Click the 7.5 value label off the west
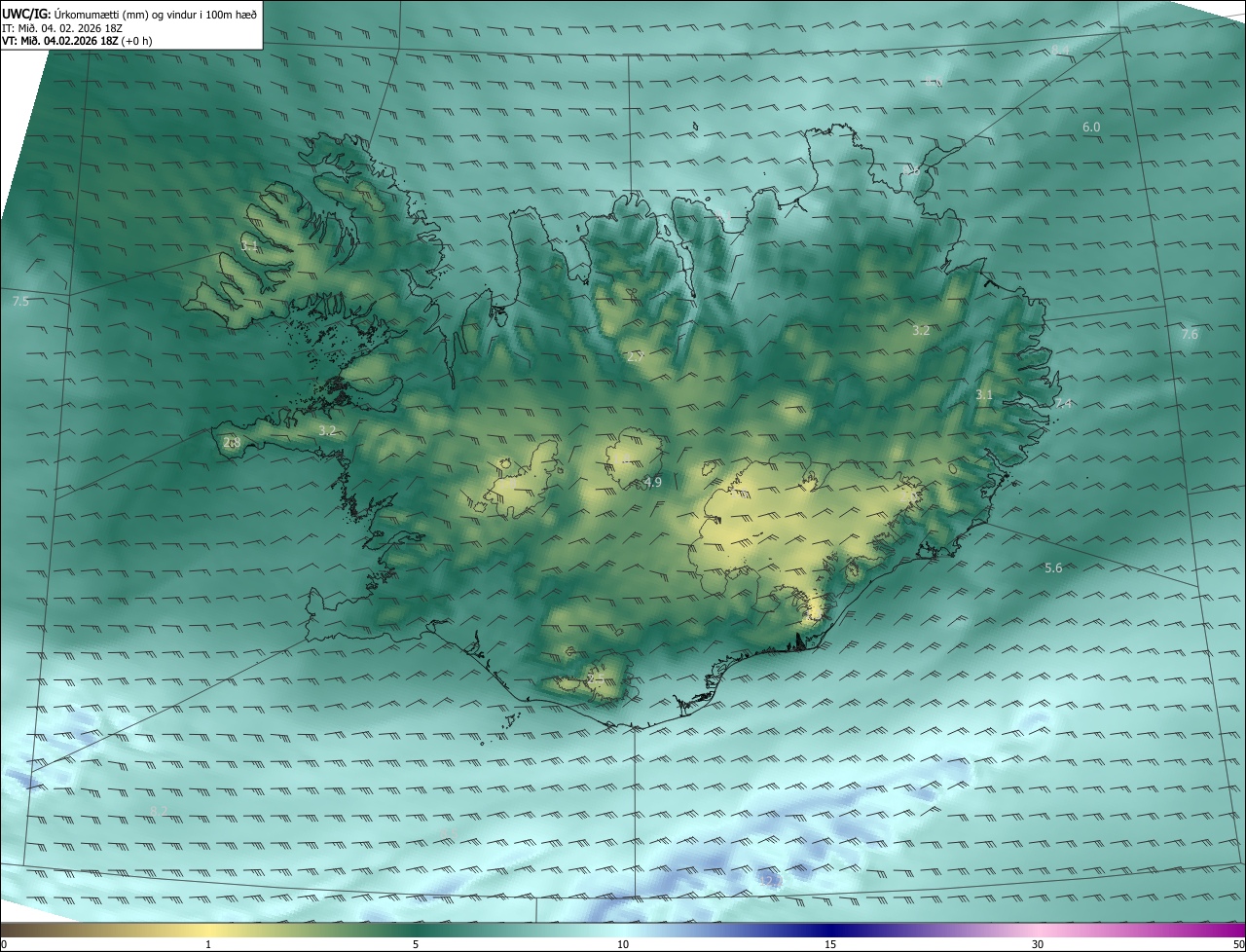The width and height of the screenshot is (1246, 952). tap(20, 302)
